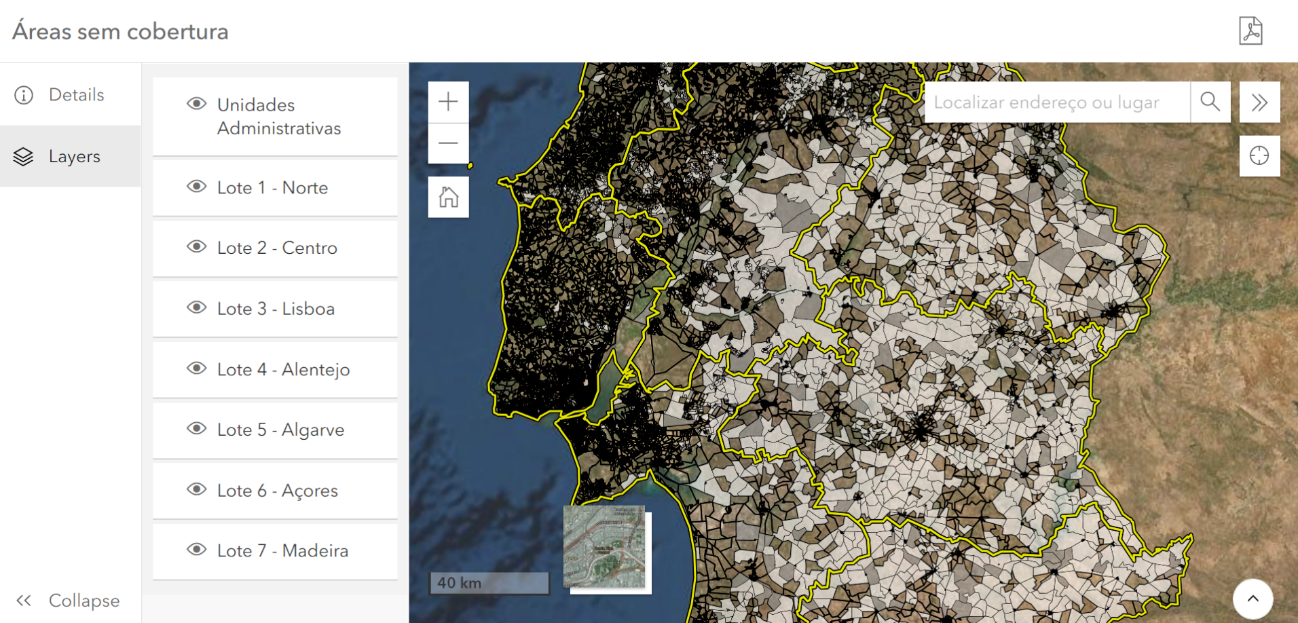Screen dimensions: 1298x623
Task: Click the Details info icon in sidebar
Action: pos(24,94)
